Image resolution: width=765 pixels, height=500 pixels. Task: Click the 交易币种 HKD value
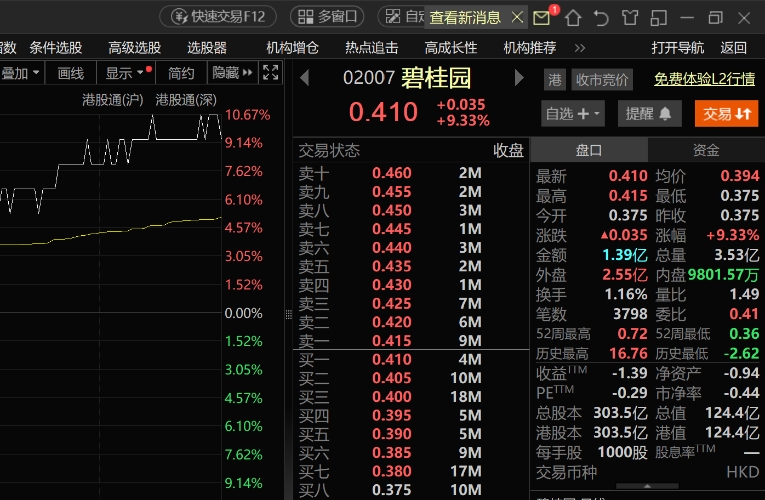[x=743, y=472]
